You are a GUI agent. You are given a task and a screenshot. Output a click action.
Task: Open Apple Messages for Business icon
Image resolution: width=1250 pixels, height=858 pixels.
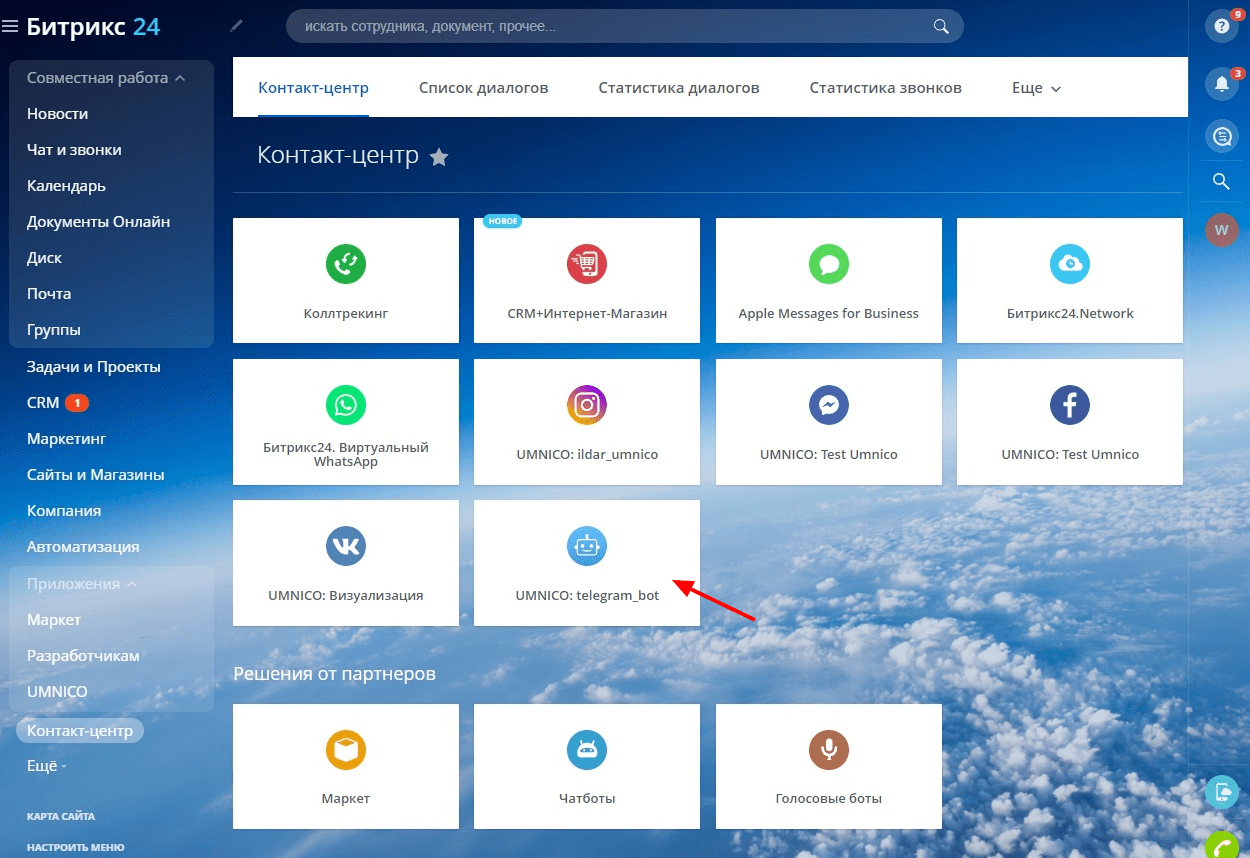(x=828, y=264)
